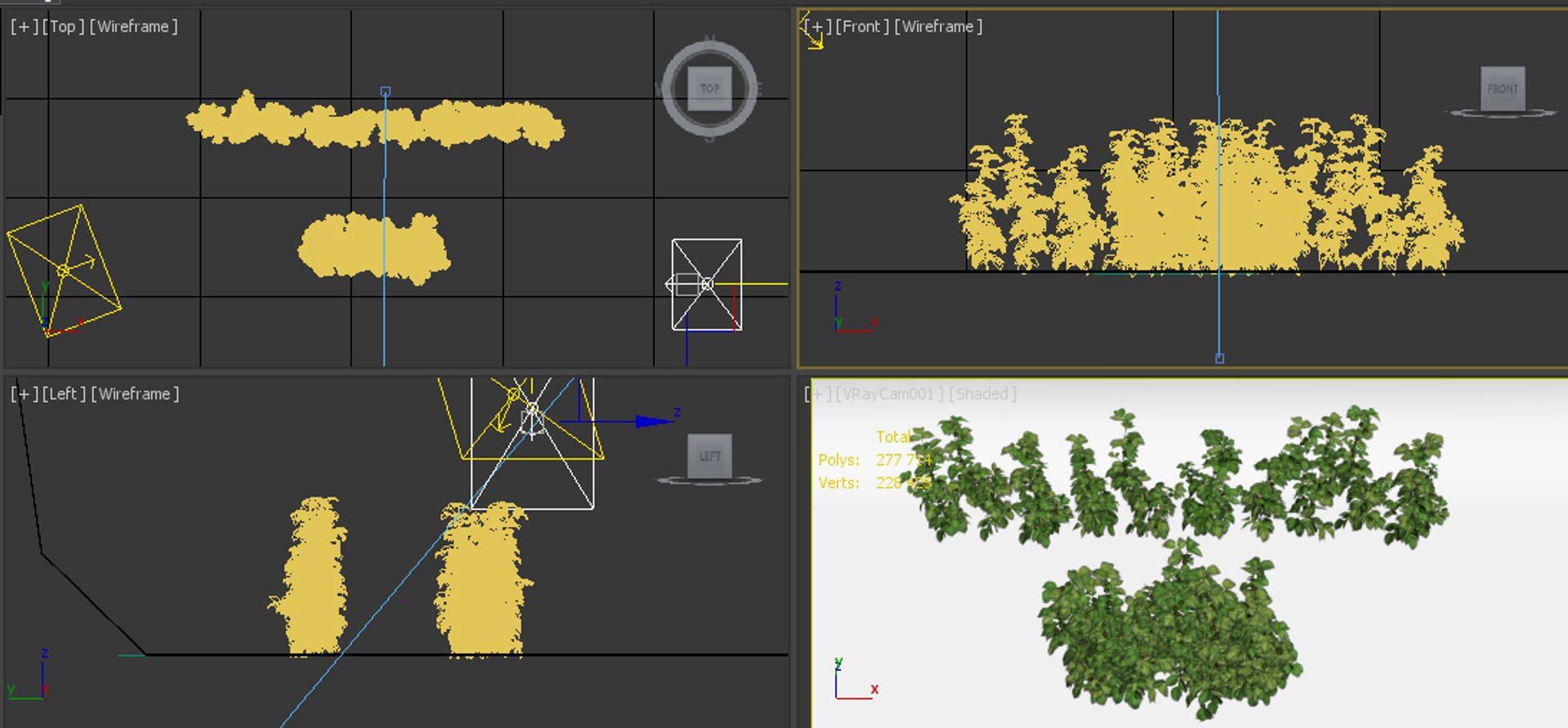The image size is (1568, 728).
Task: Open the Shaded menu in camera viewport
Action: pos(982,394)
